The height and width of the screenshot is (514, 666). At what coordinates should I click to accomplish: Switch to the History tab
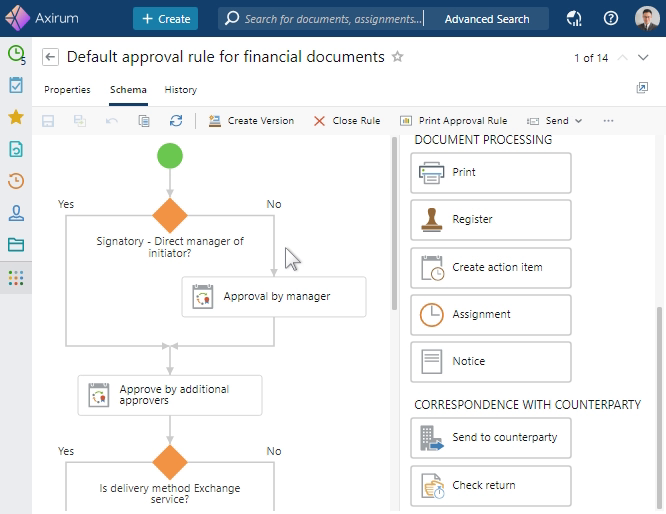(181, 90)
